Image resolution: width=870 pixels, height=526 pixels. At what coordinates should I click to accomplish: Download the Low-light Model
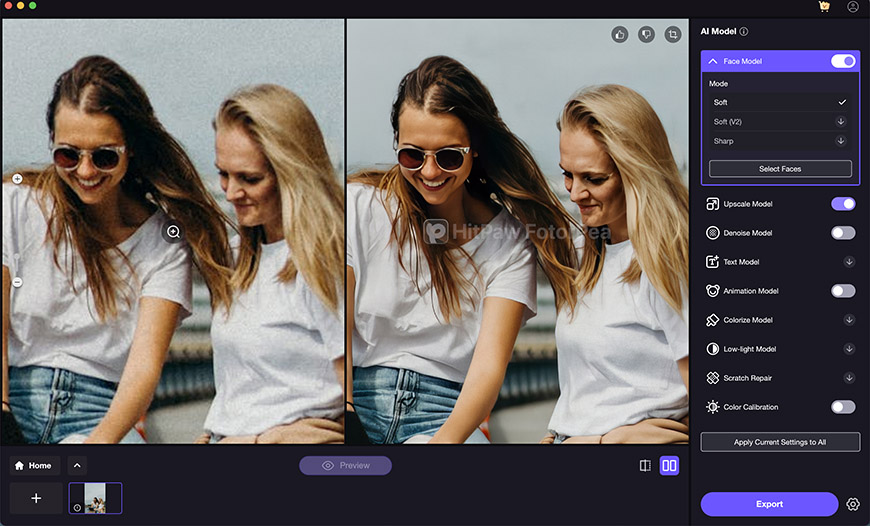[x=849, y=349]
